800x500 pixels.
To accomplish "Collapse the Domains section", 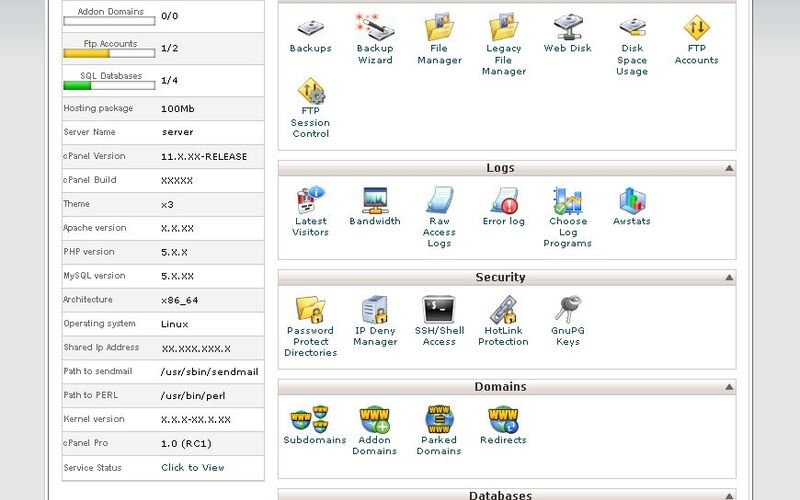I will 729,387.
